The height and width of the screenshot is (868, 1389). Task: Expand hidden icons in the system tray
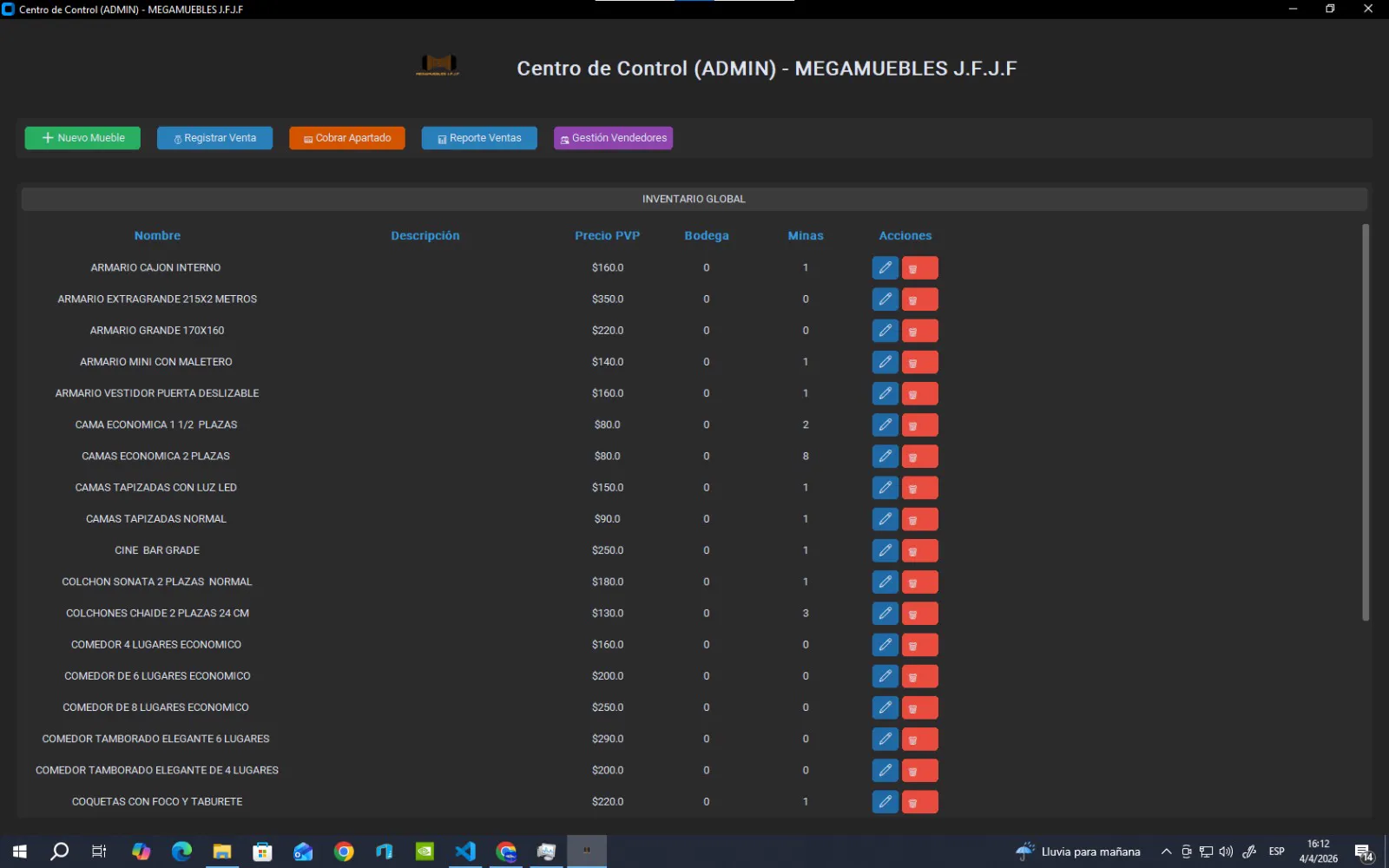coord(1167,852)
